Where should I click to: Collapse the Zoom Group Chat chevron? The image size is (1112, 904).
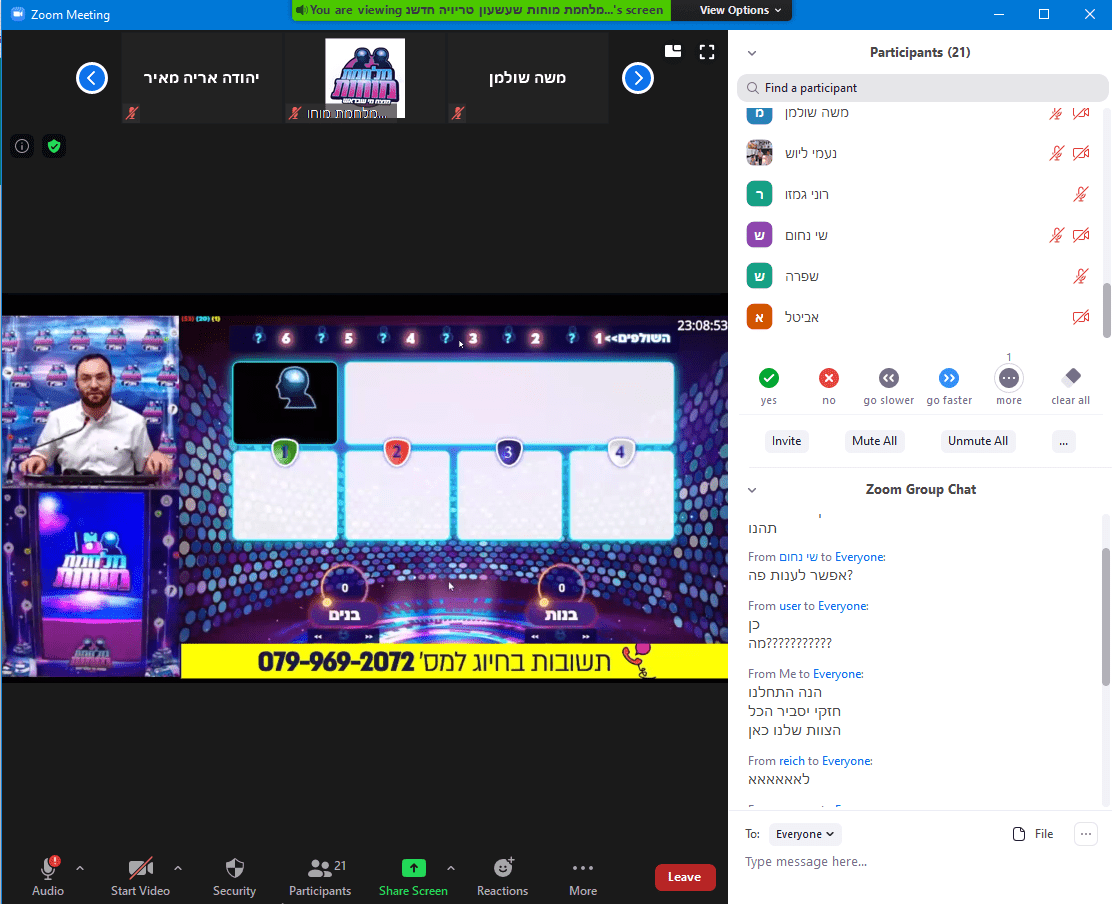click(x=752, y=490)
